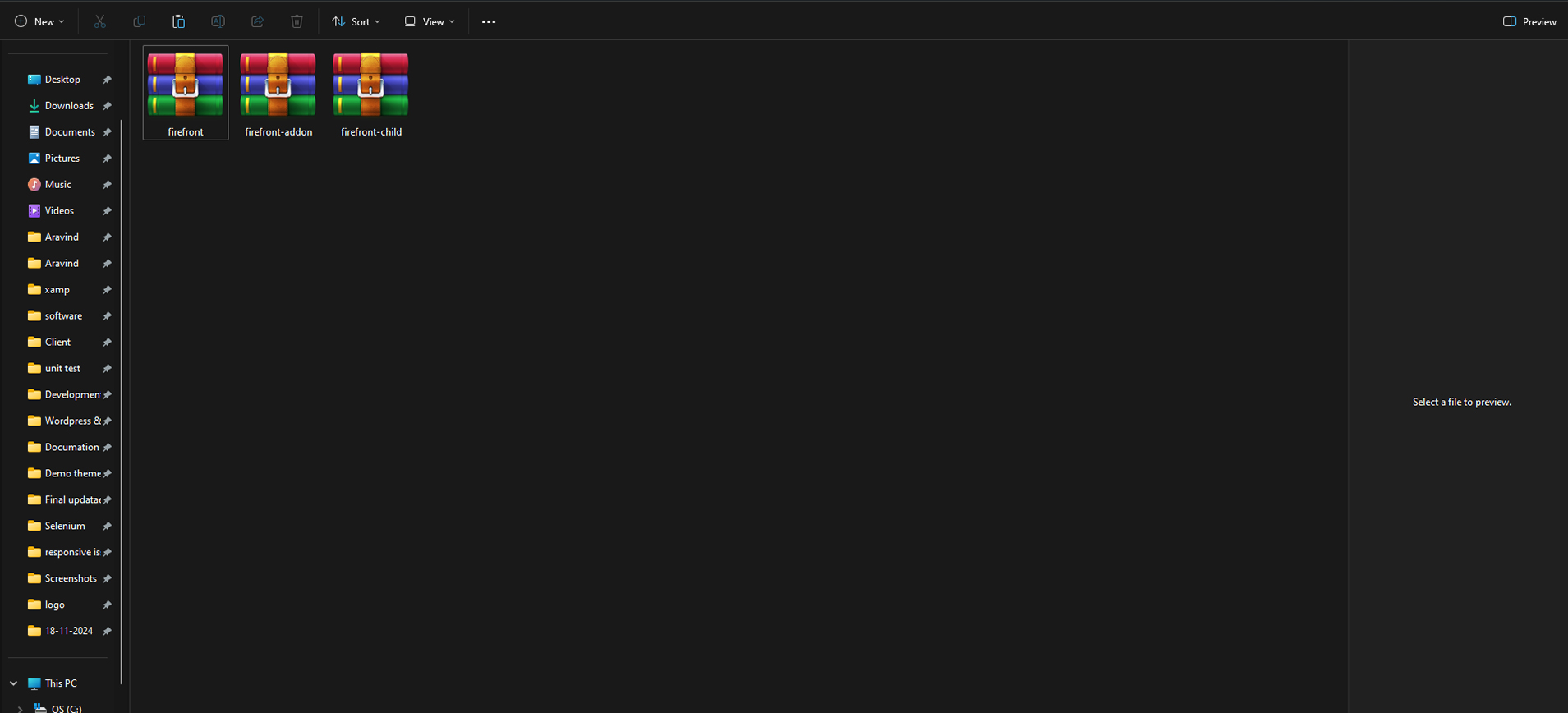Click the Cut scissors icon
Screen dimensions: 1568x713
[100, 21]
